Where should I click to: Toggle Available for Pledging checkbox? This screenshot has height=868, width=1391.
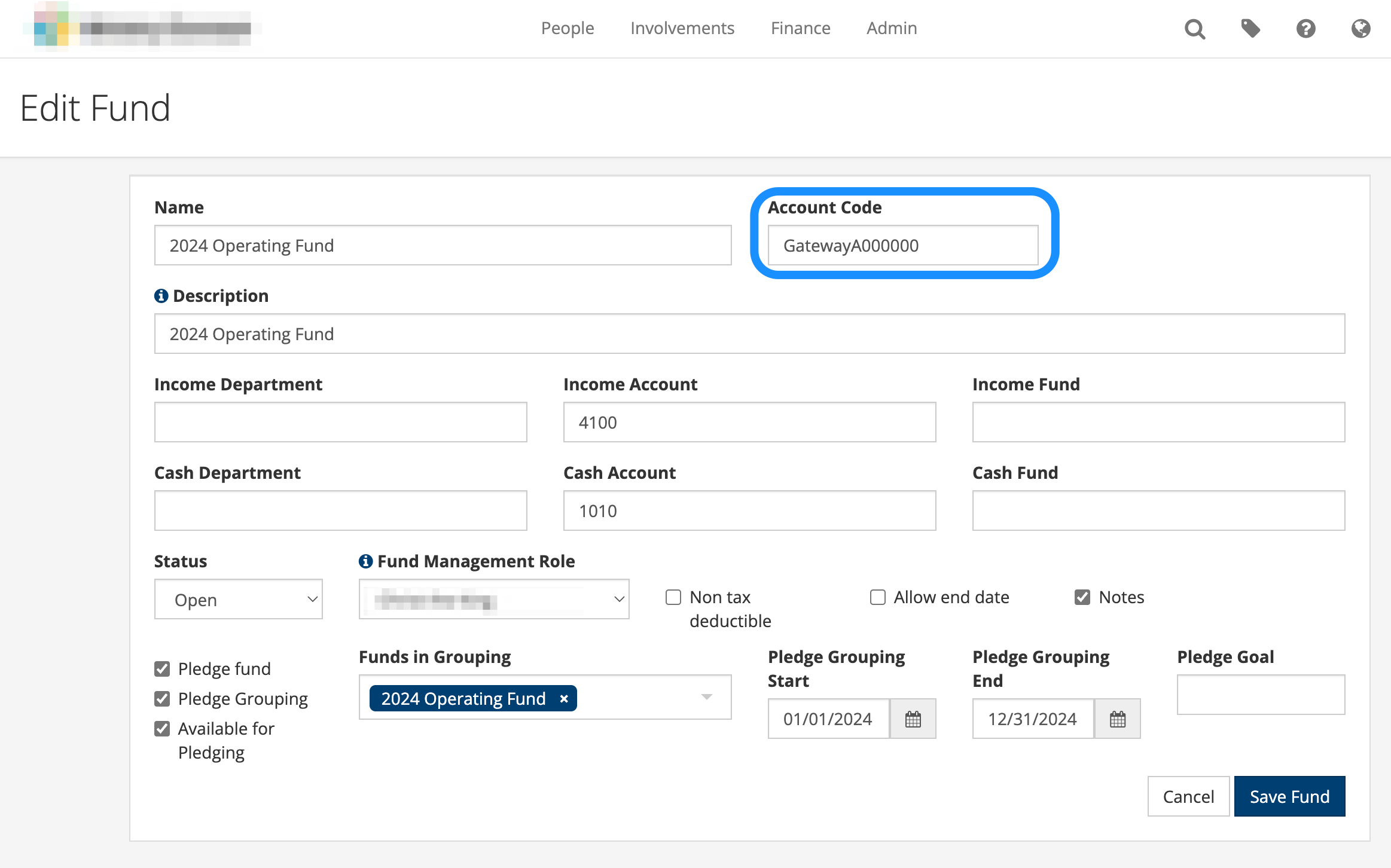[162, 729]
